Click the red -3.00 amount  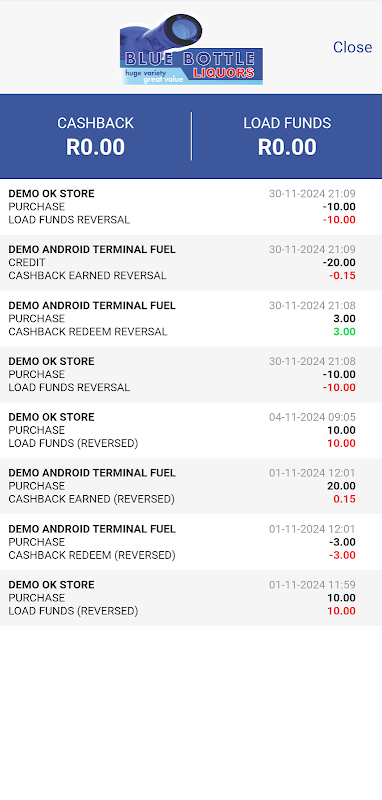pos(341,555)
